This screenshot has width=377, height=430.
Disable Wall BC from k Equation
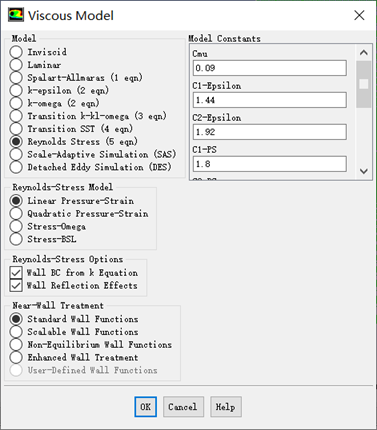[16, 273]
